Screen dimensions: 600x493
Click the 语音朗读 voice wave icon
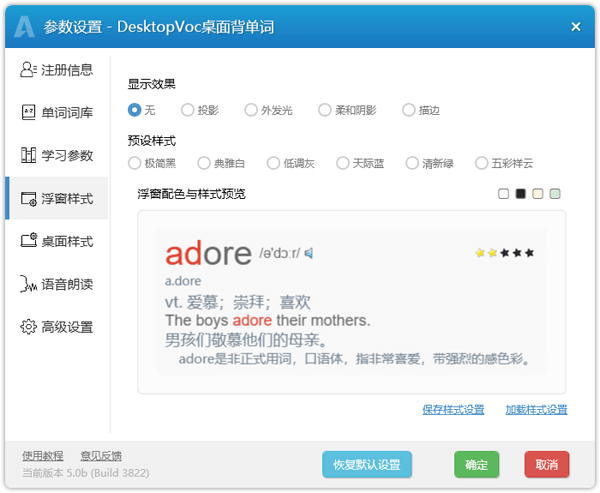[x=28, y=284]
